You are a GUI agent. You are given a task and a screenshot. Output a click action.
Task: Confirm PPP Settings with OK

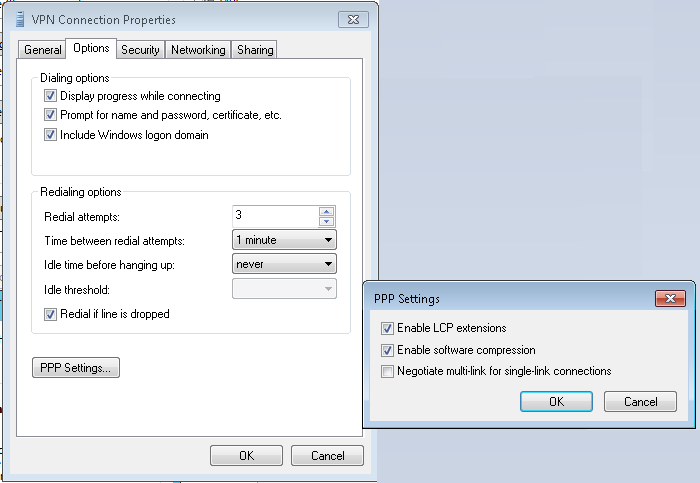click(556, 401)
